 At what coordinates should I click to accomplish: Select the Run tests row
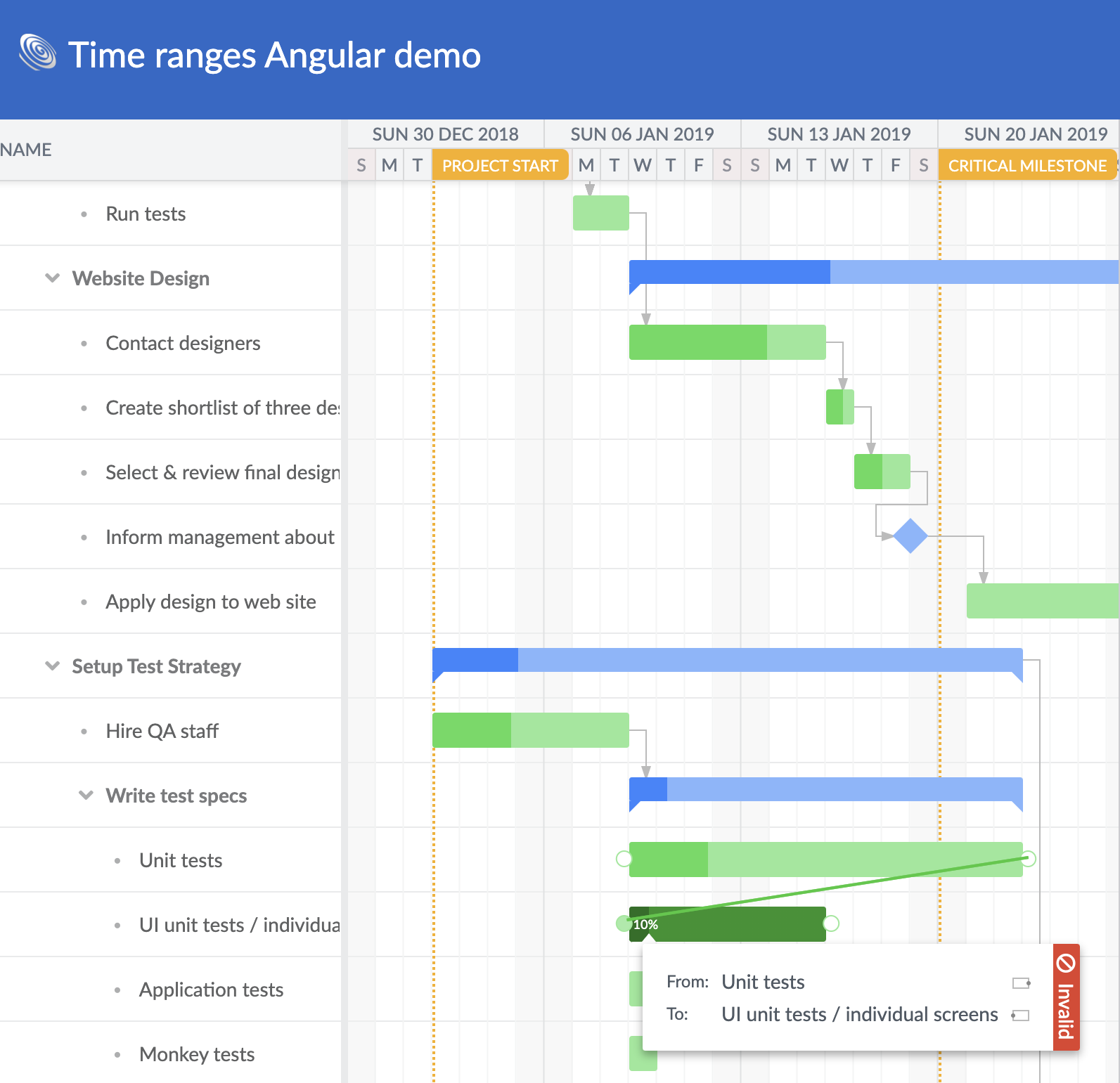click(x=170, y=214)
